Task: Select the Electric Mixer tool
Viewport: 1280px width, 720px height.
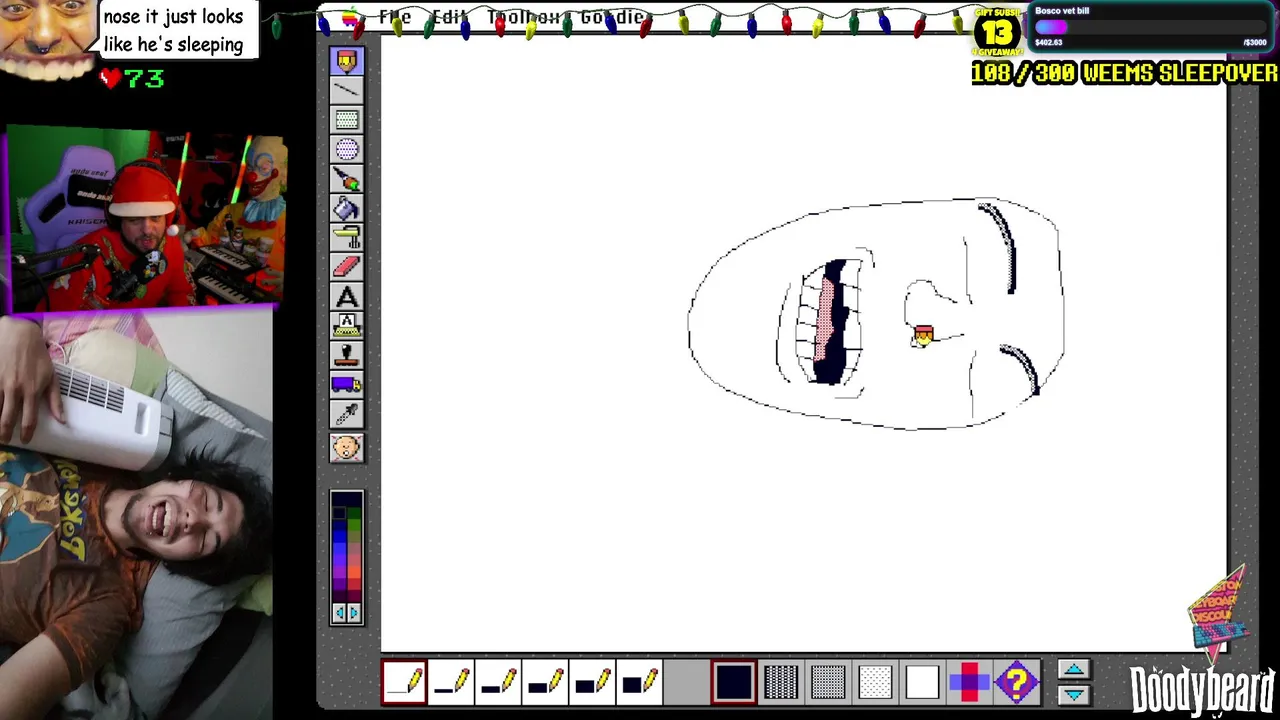Action: click(347, 237)
